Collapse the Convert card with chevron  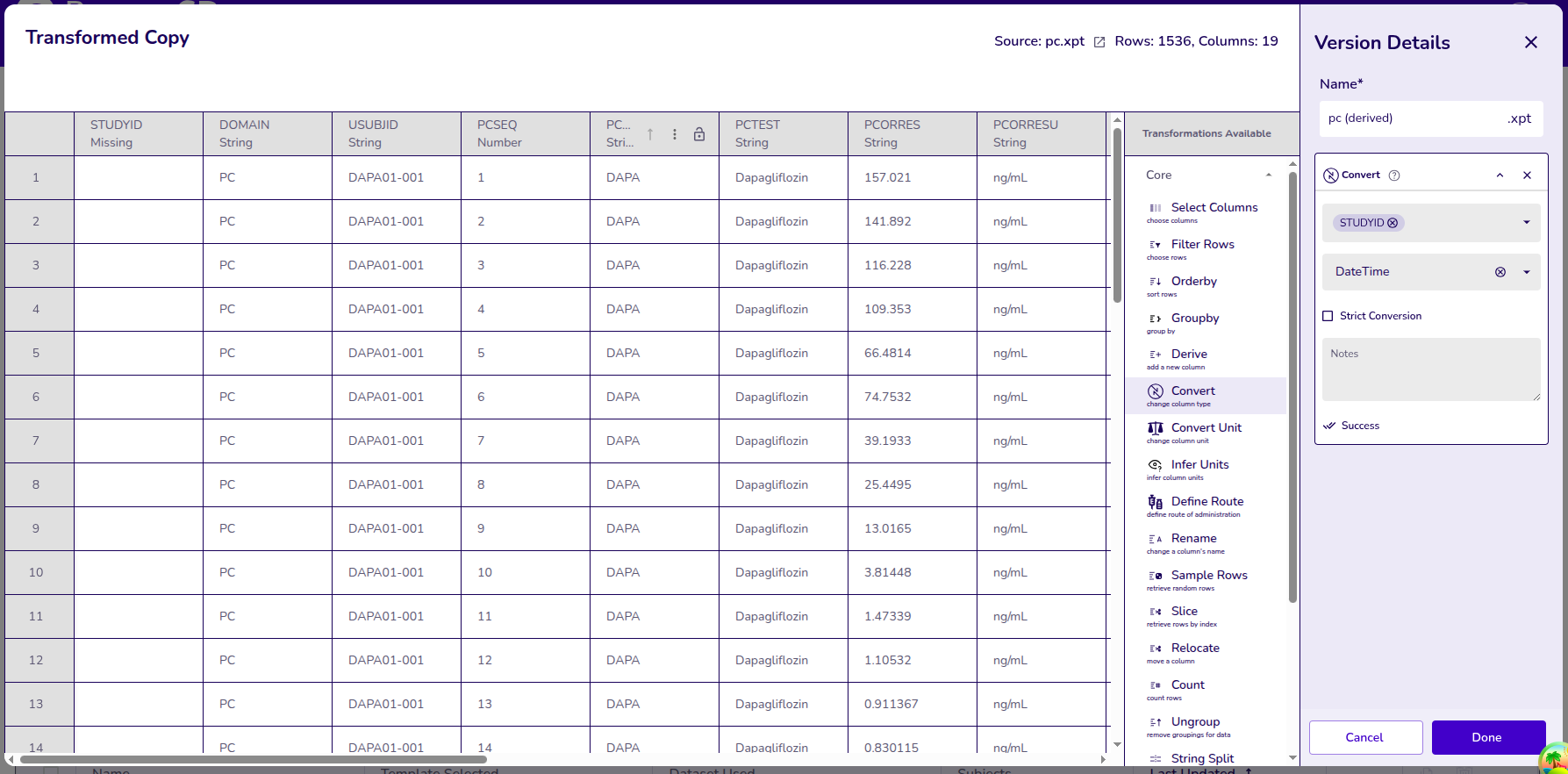pos(1500,176)
